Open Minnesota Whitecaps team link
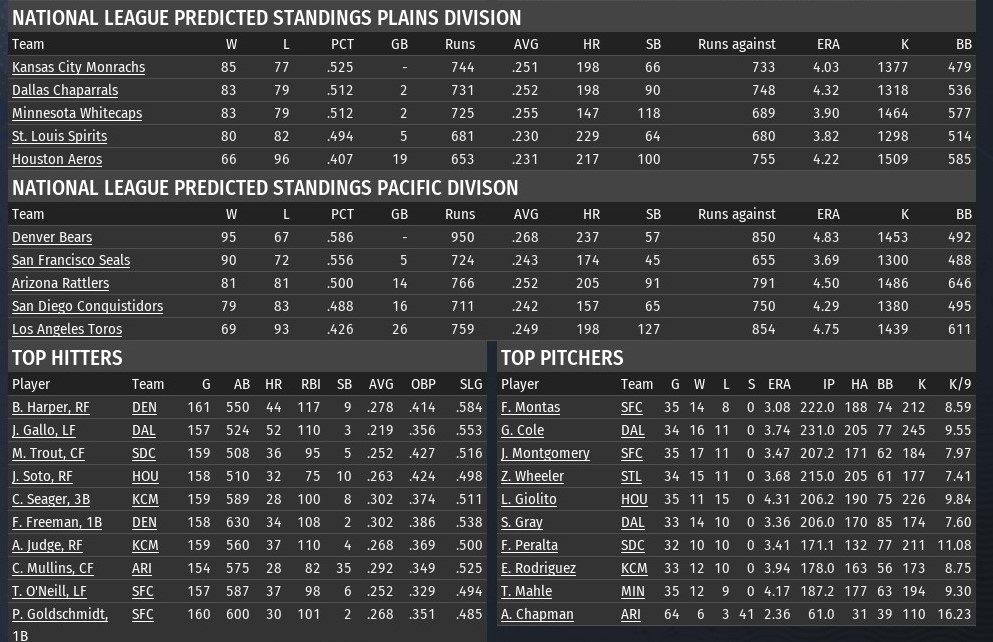Screen dimensions: 993x642 (x=77, y=113)
